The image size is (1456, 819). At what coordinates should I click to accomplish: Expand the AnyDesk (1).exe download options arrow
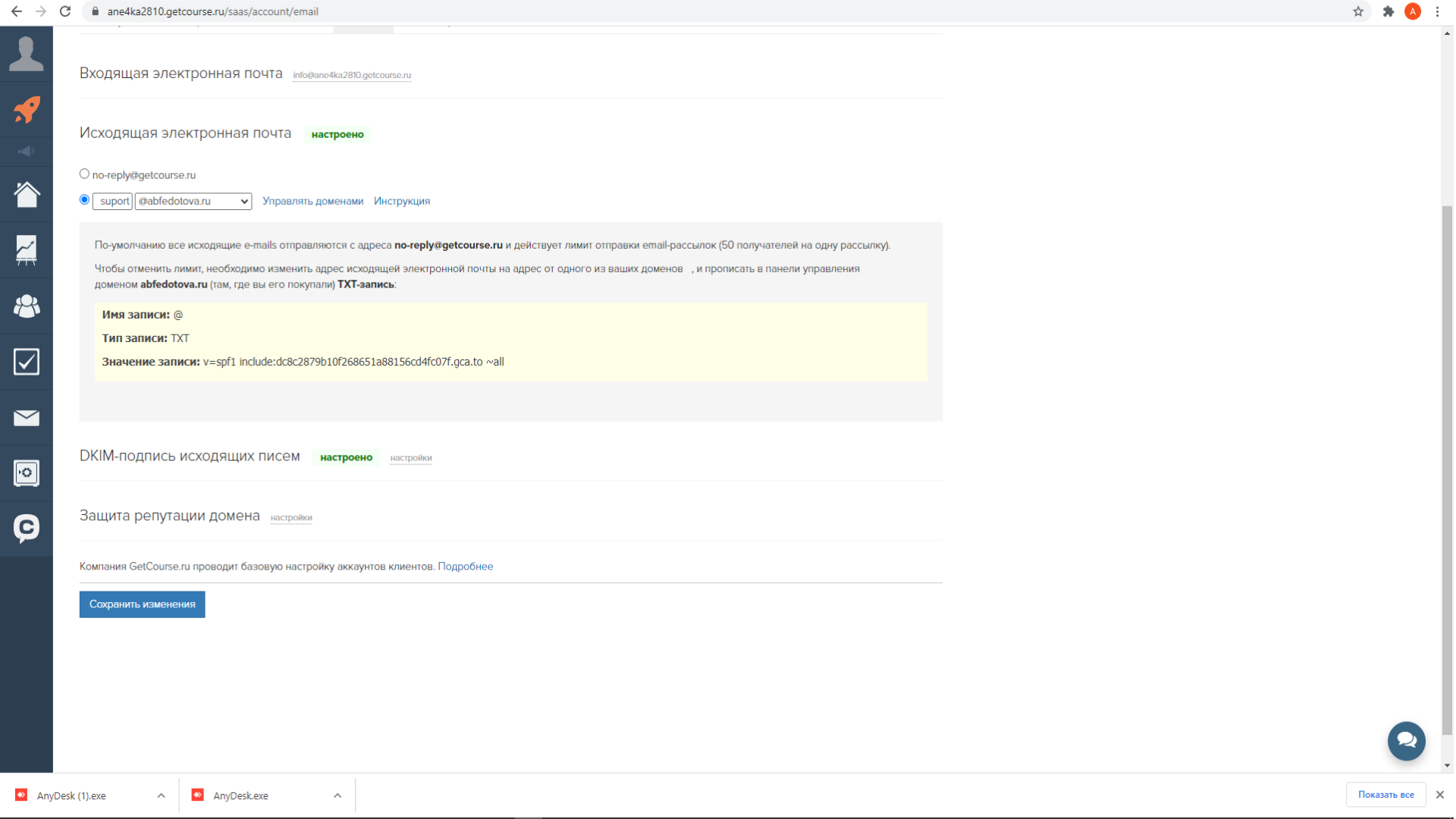tap(161, 795)
